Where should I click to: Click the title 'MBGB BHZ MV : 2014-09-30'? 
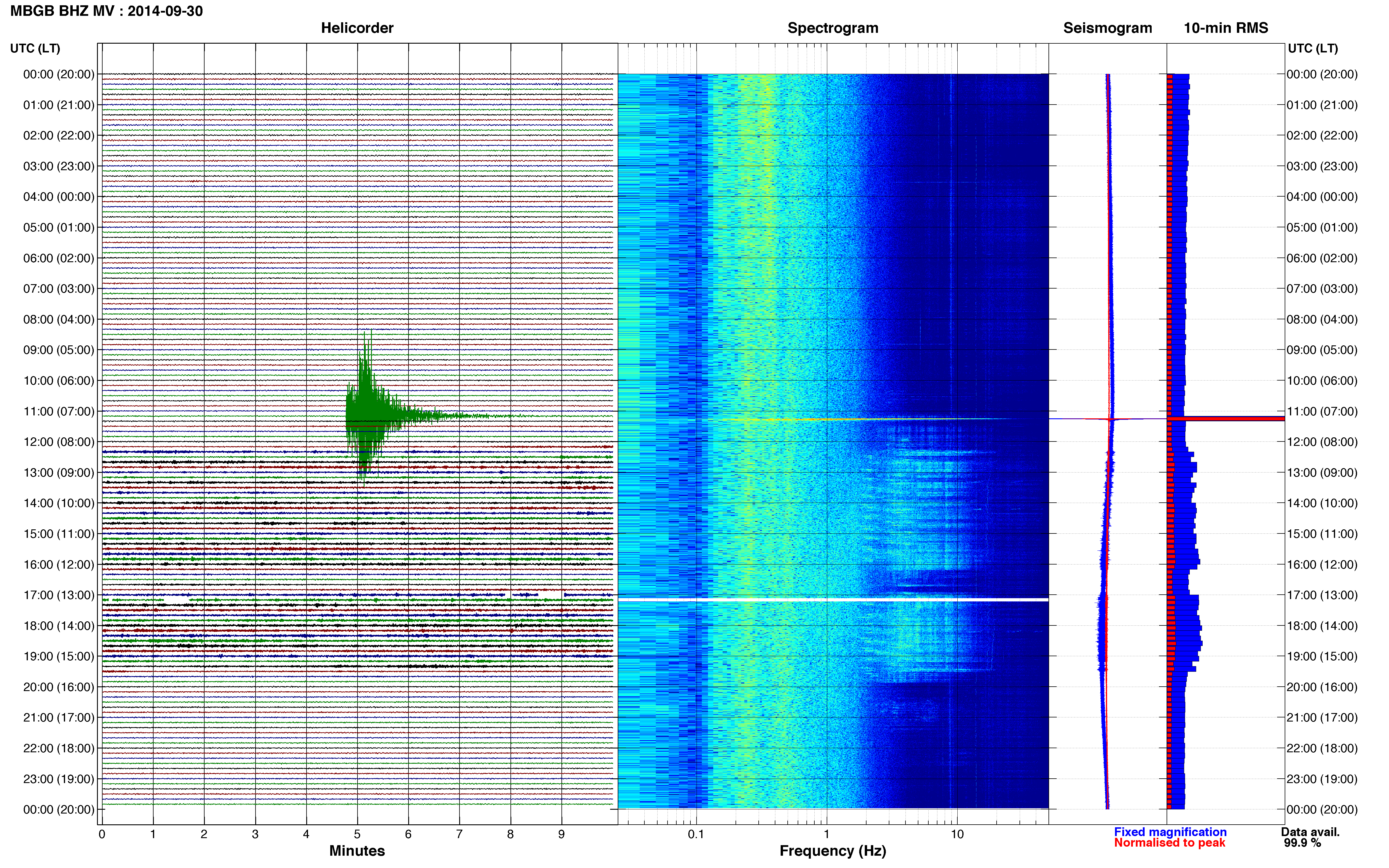(107, 11)
